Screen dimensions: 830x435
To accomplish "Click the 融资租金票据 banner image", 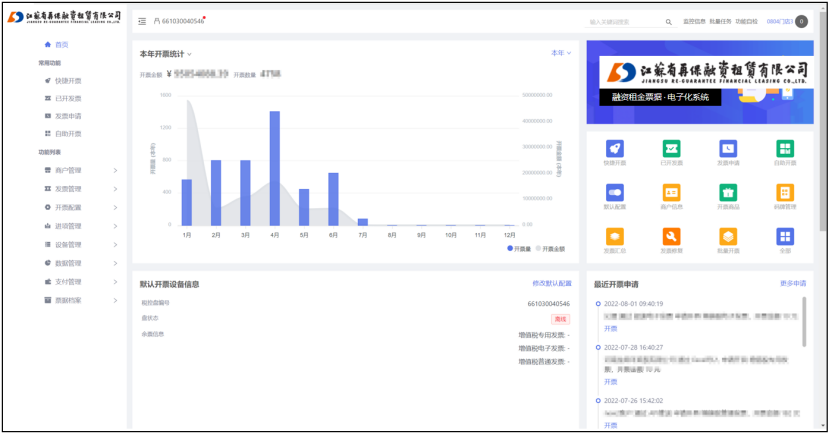I will [700, 83].
